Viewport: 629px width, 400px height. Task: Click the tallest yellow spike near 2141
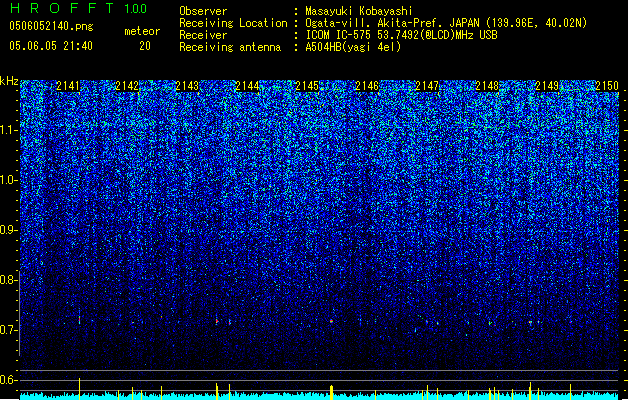[79, 388]
